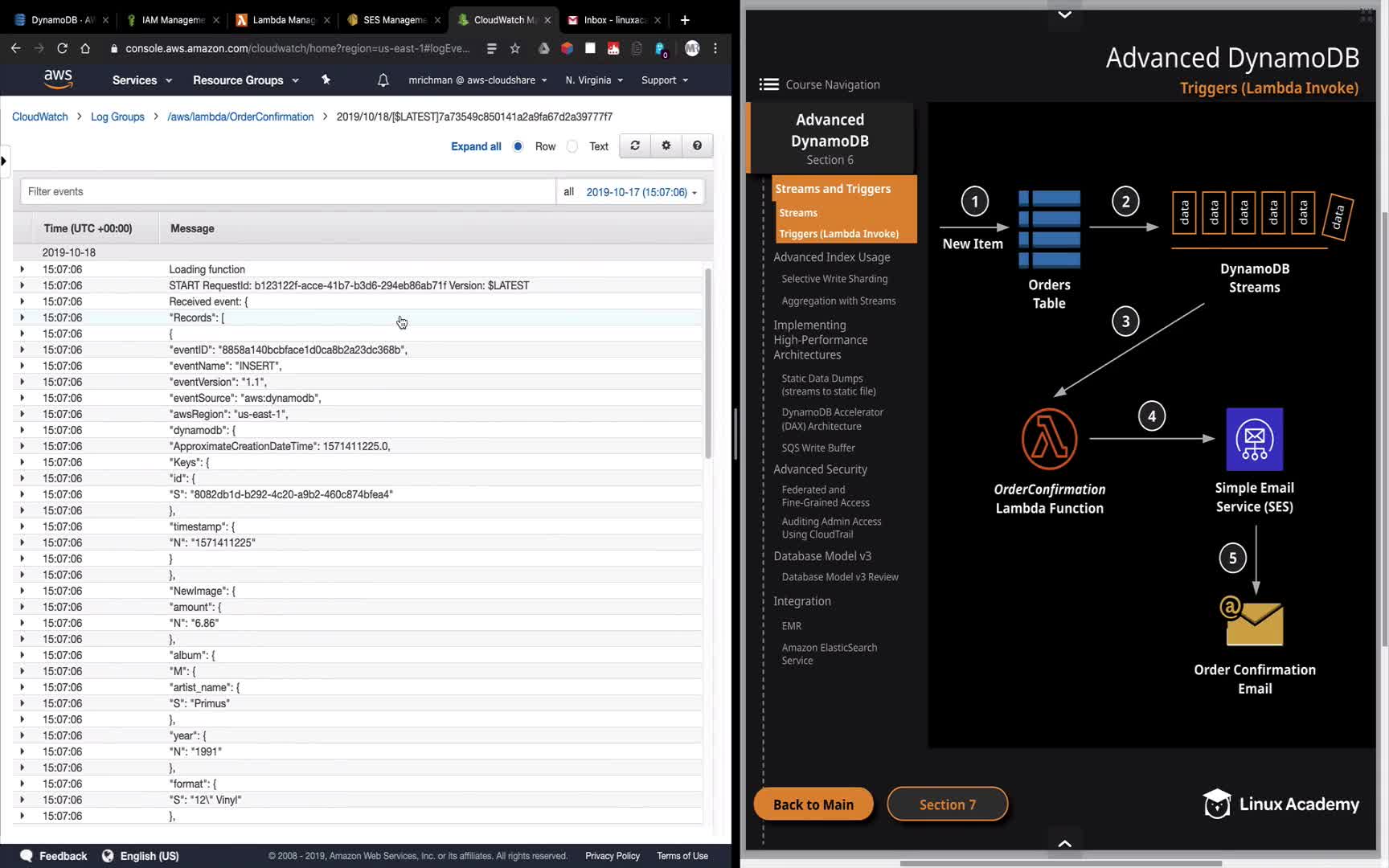Bookmark this page with the star icon
The width and height of the screenshot is (1389, 868).
click(x=515, y=48)
